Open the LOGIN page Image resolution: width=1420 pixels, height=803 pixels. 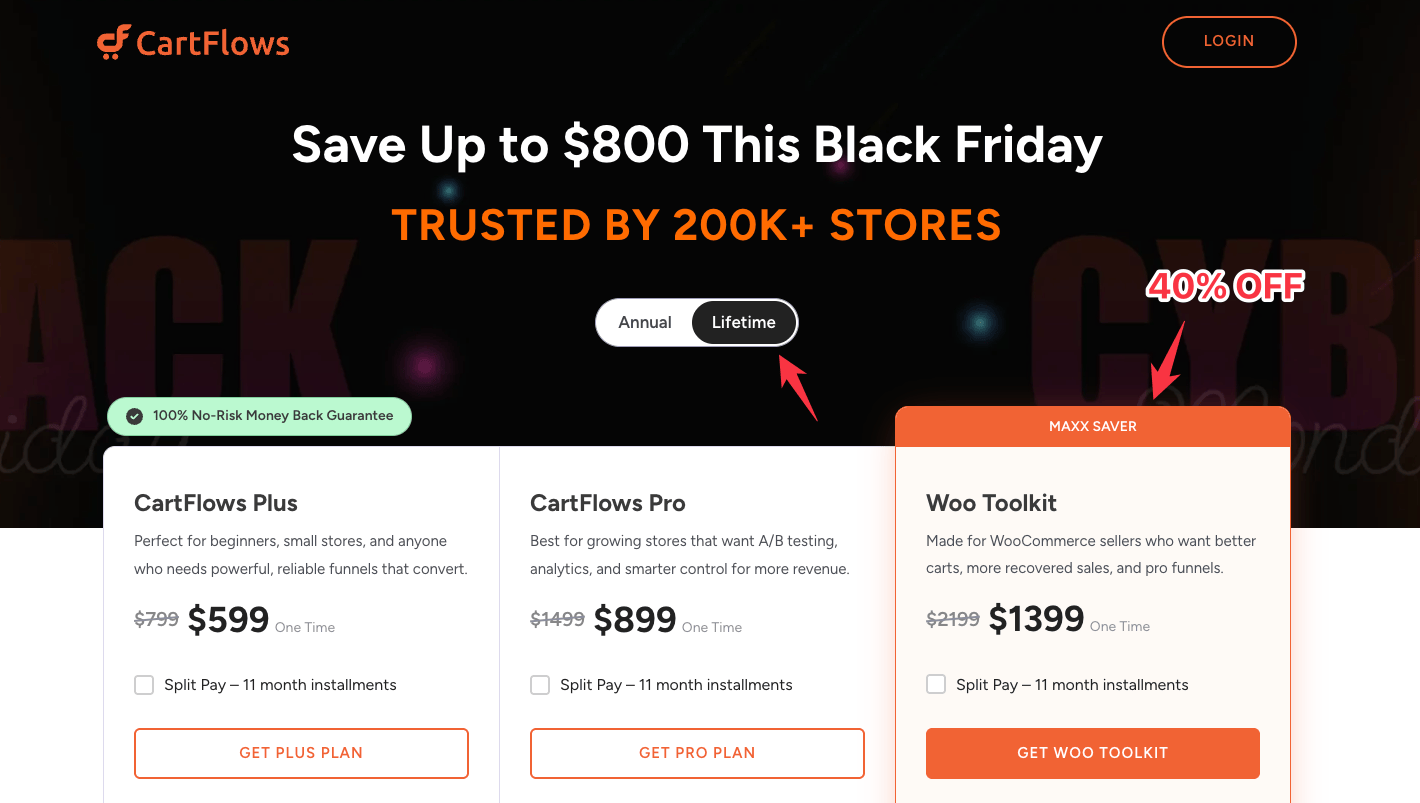click(1229, 41)
